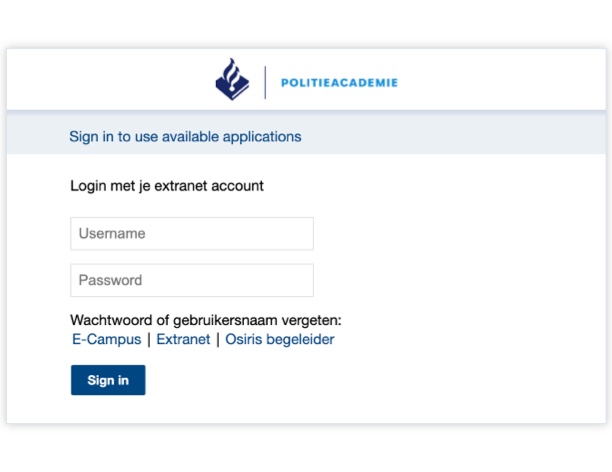
Task: Open the E-Campus recovery link
Action: click(107, 340)
